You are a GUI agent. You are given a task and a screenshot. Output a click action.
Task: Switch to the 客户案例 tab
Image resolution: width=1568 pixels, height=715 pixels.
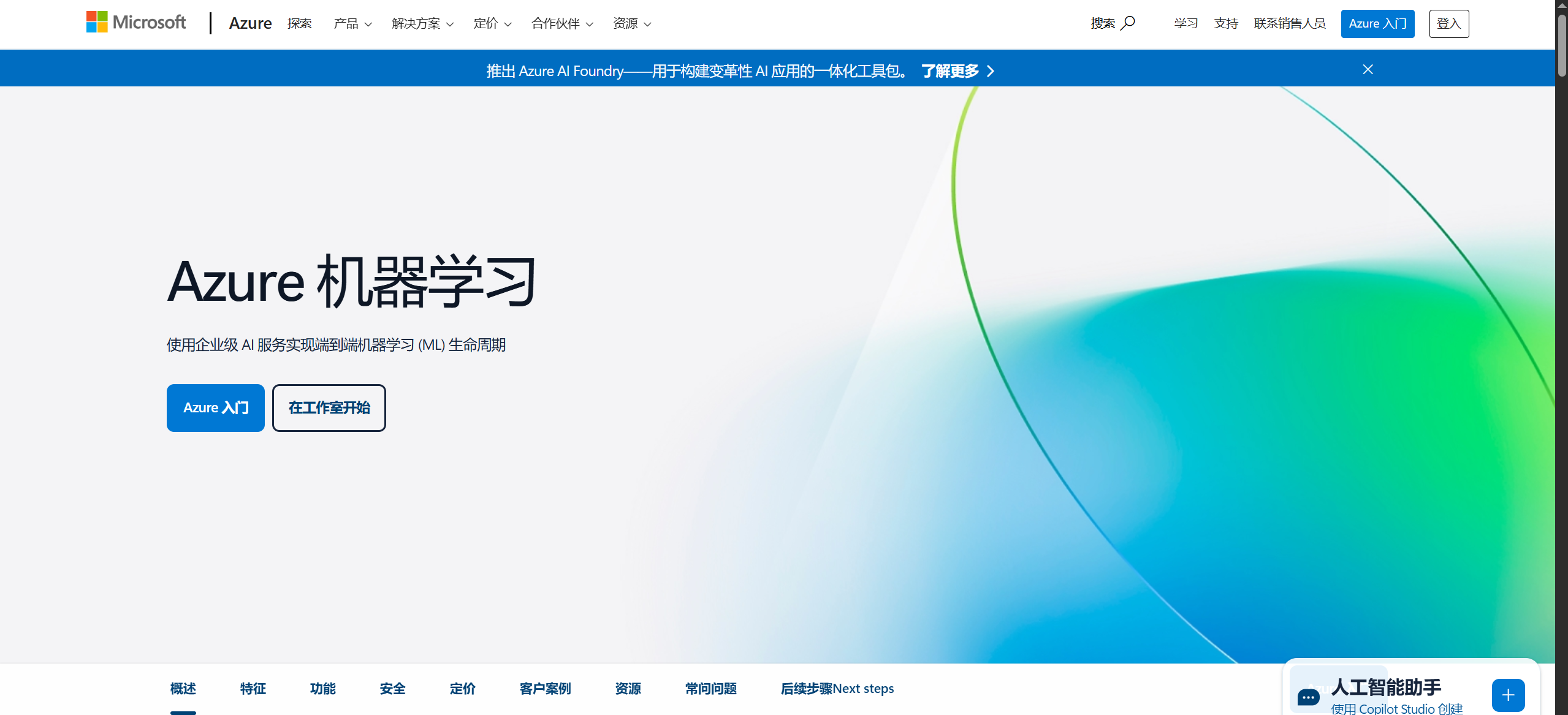[x=545, y=688]
